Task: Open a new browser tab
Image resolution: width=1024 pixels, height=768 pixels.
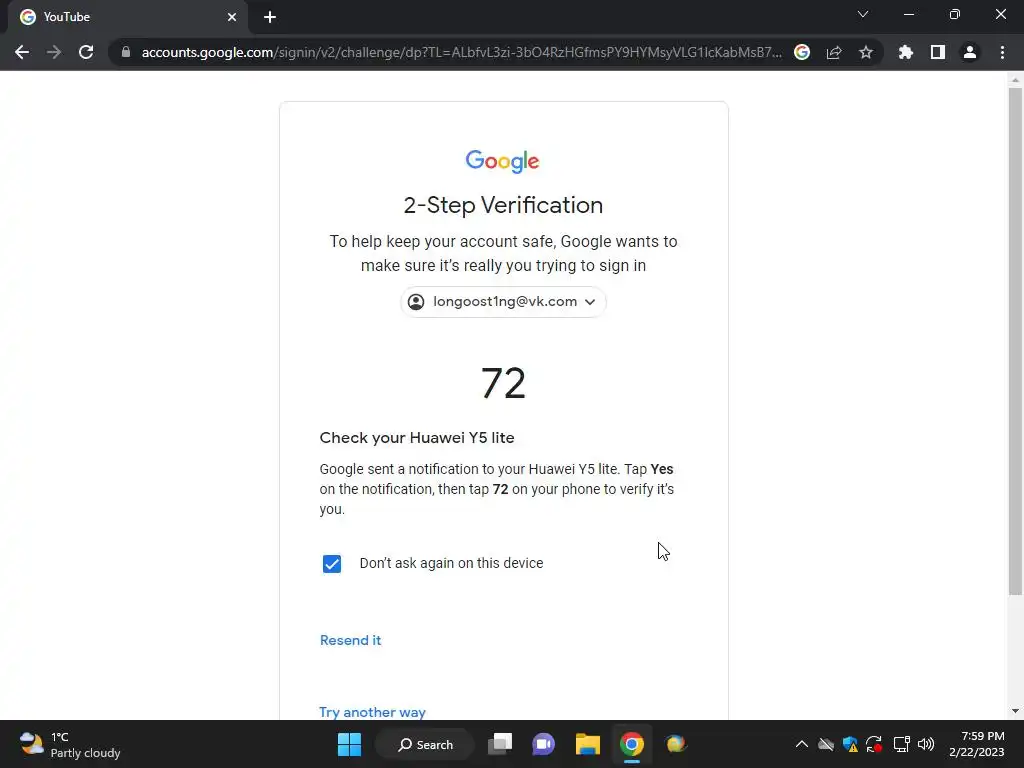Action: click(x=270, y=17)
